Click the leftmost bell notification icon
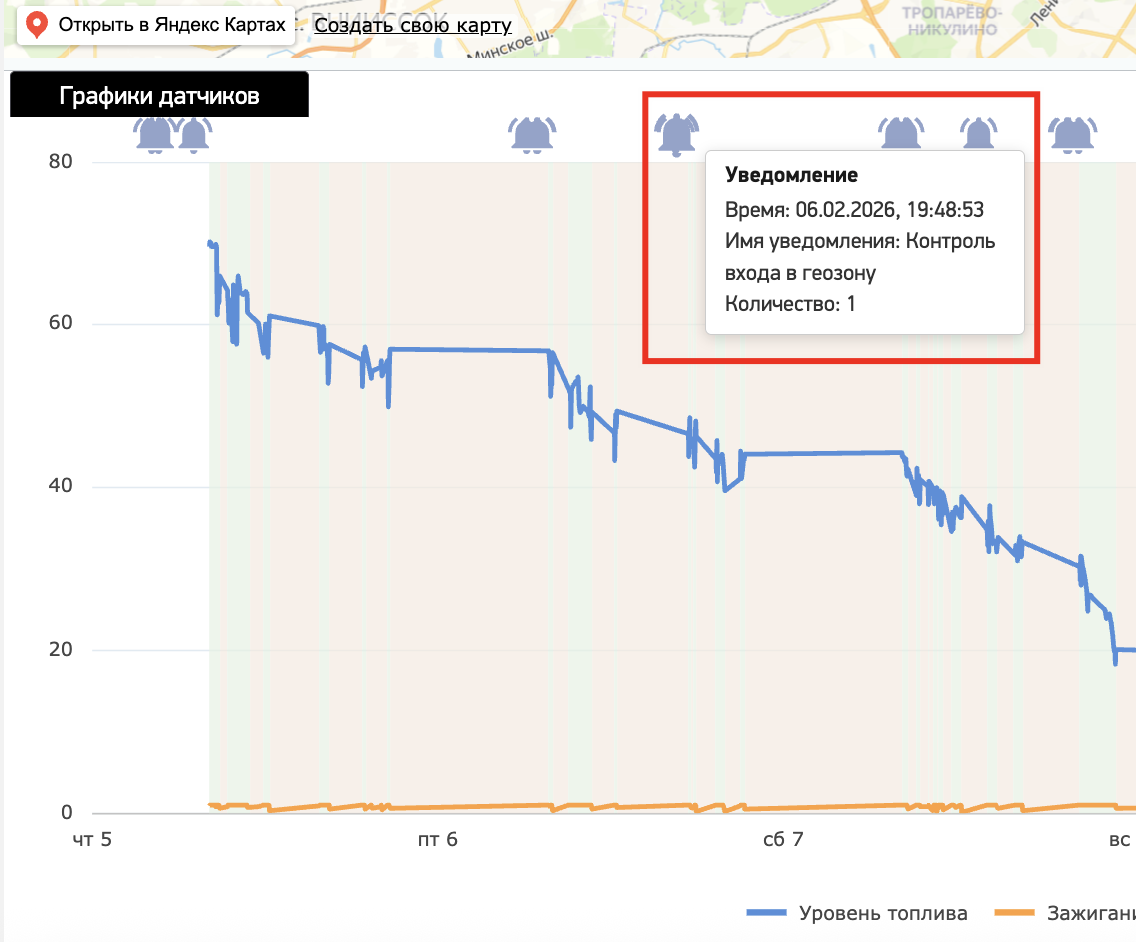Image resolution: width=1136 pixels, height=942 pixels. [154, 134]
